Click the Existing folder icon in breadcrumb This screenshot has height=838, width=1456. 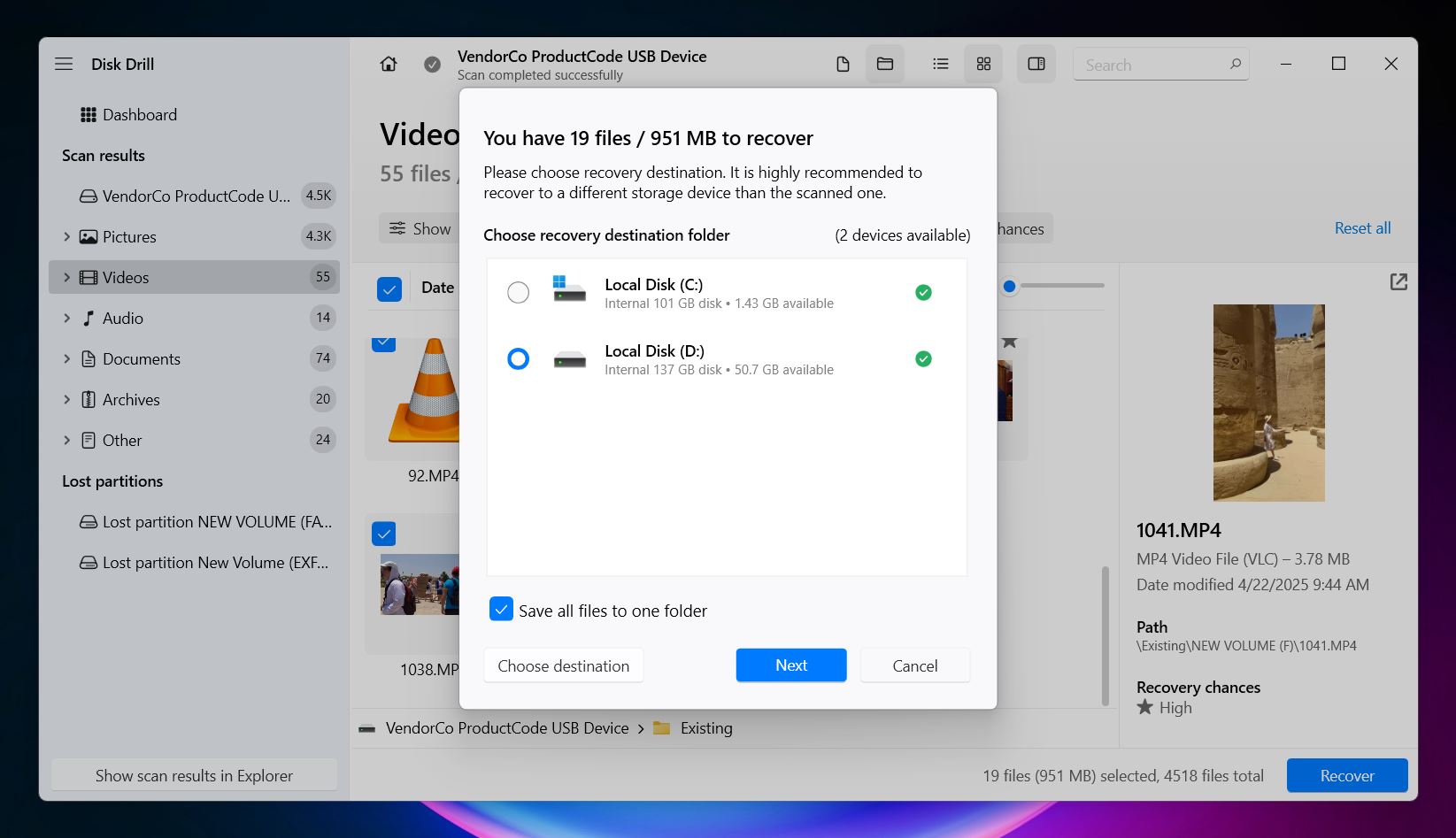[x=661, y=727]
